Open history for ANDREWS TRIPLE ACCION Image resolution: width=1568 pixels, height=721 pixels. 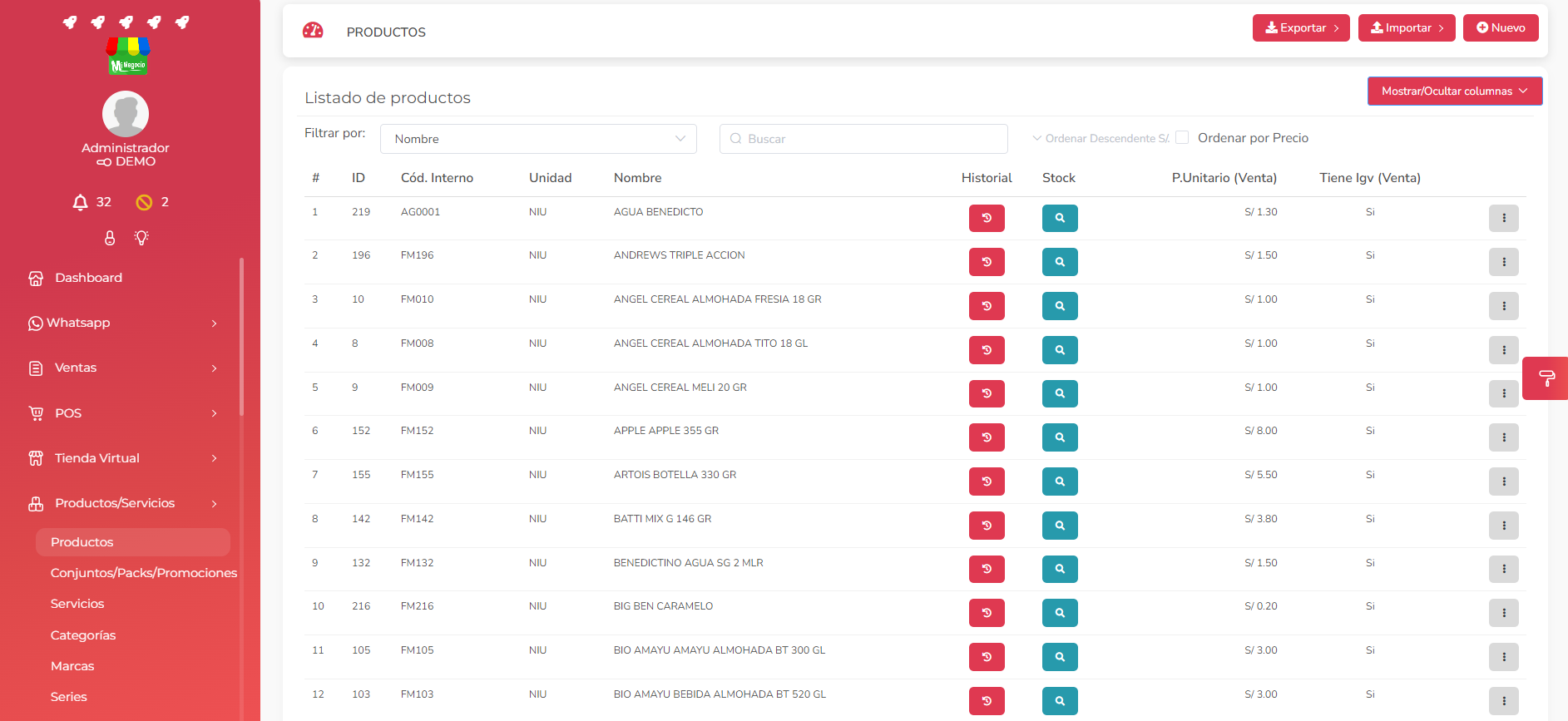(987, 262)
